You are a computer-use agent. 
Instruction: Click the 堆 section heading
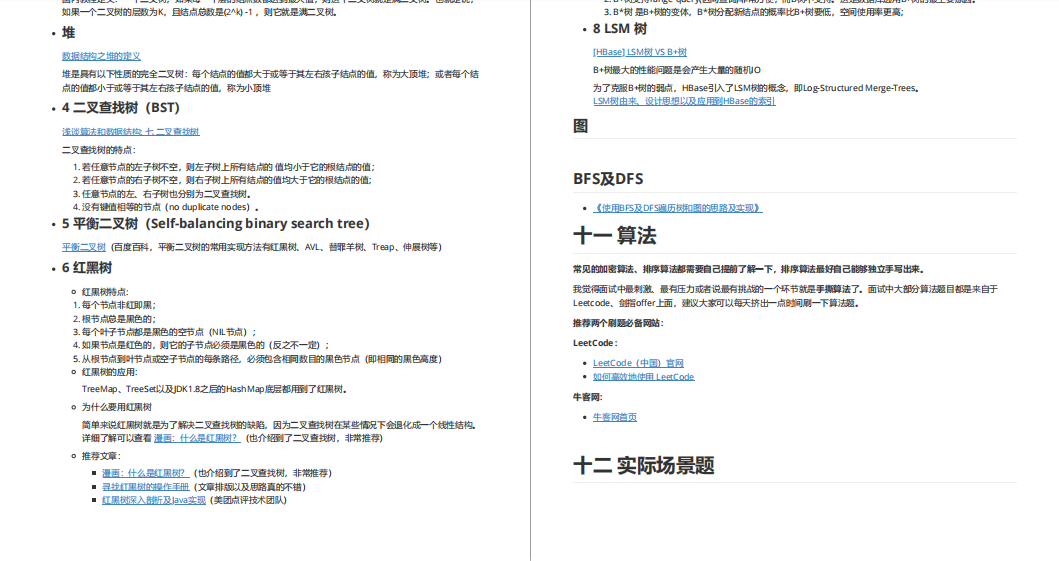tap(68, 33)
